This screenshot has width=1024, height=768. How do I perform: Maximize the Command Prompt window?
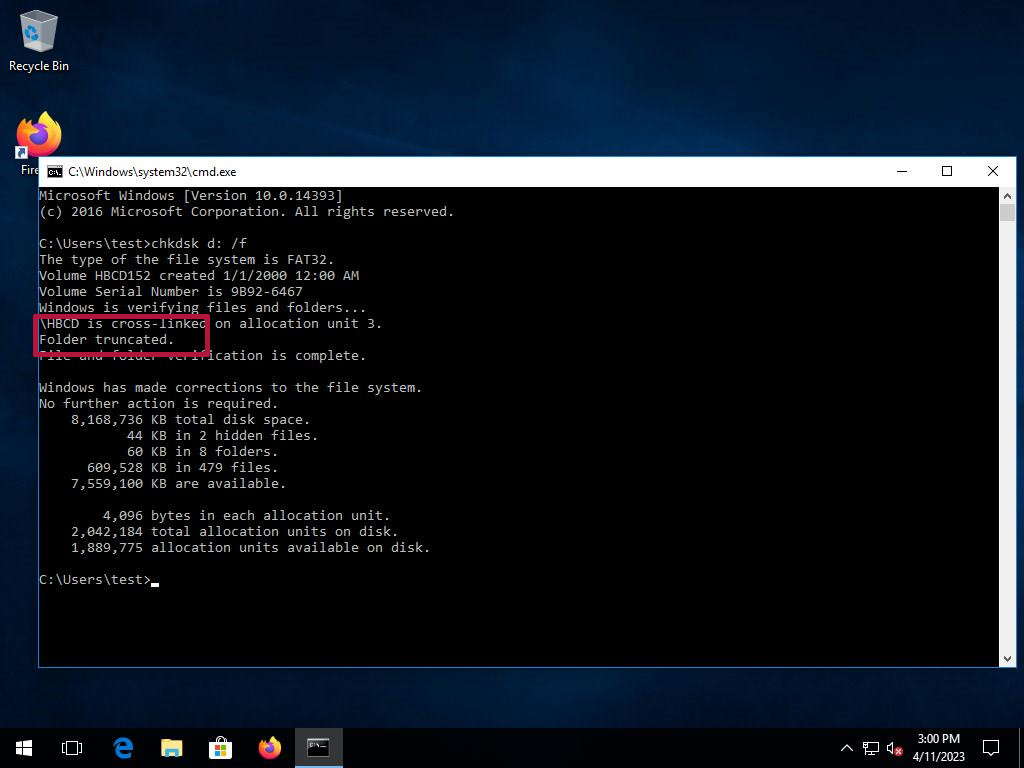(947, 171)
